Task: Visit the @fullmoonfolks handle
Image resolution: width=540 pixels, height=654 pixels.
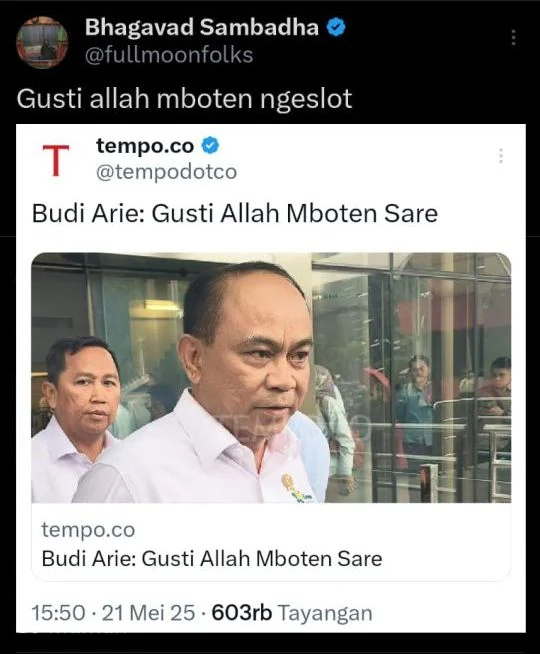Action: point(169,55)
